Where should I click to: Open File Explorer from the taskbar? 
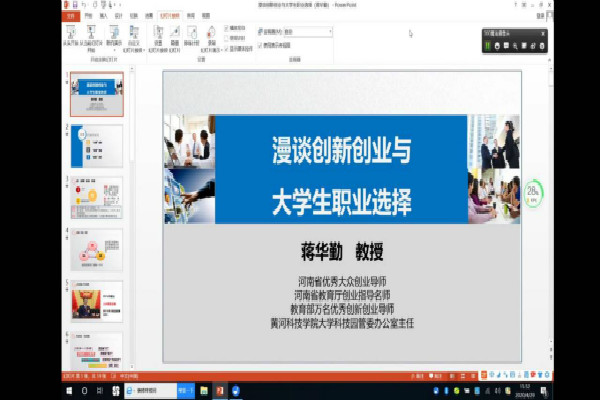(x=204, y=391)
